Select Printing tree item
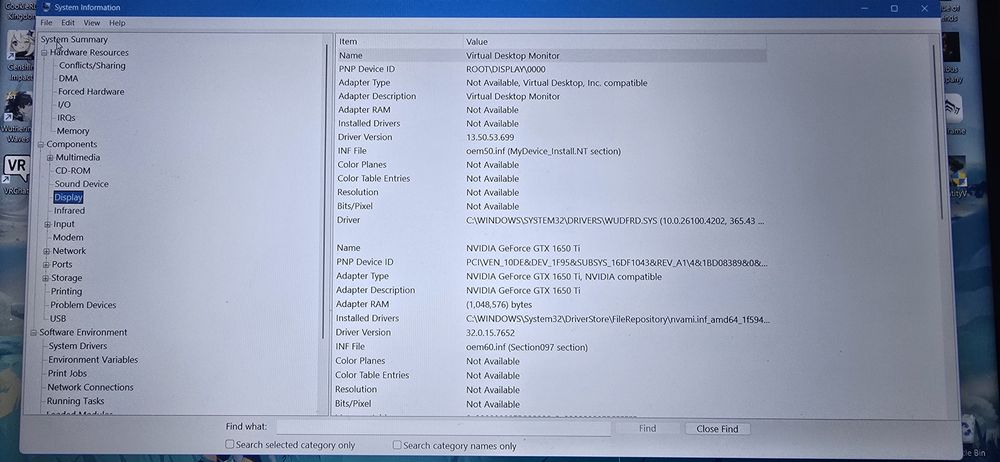 [x=66, y=292]
